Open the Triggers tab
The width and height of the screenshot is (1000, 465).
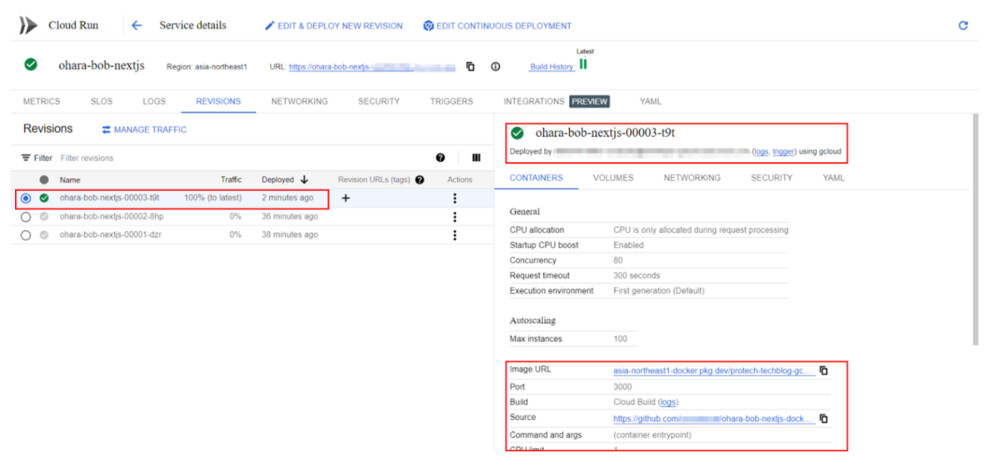pyautogui.click(x=452, y=101)
